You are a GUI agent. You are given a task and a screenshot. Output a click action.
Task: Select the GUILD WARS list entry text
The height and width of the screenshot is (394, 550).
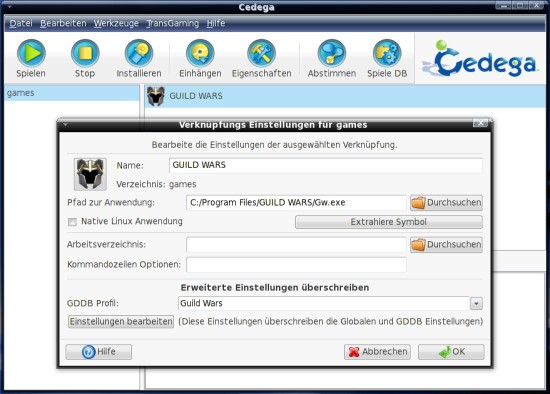coord(196,96)
